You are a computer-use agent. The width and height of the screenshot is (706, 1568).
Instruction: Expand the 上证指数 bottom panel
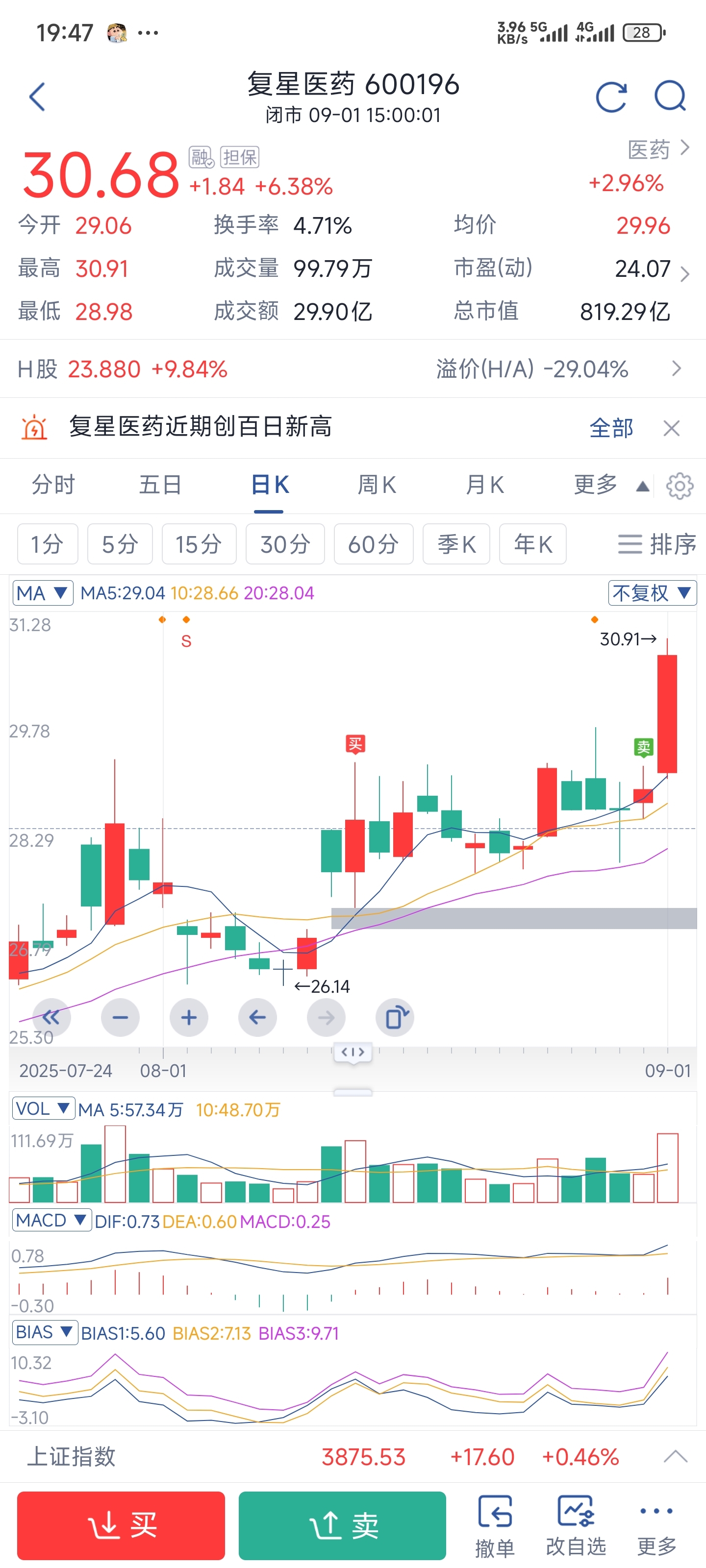click(675, 1457)
